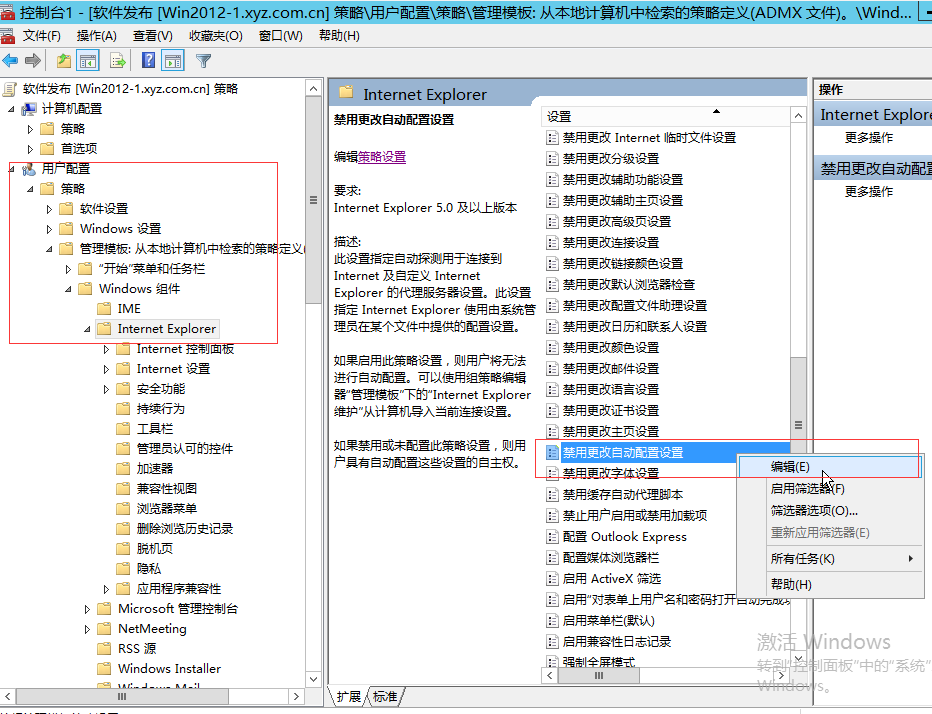This screenshot has width=932, height=714.
Task: Open the 帮助(H) menu
Action: coord(339,36)
